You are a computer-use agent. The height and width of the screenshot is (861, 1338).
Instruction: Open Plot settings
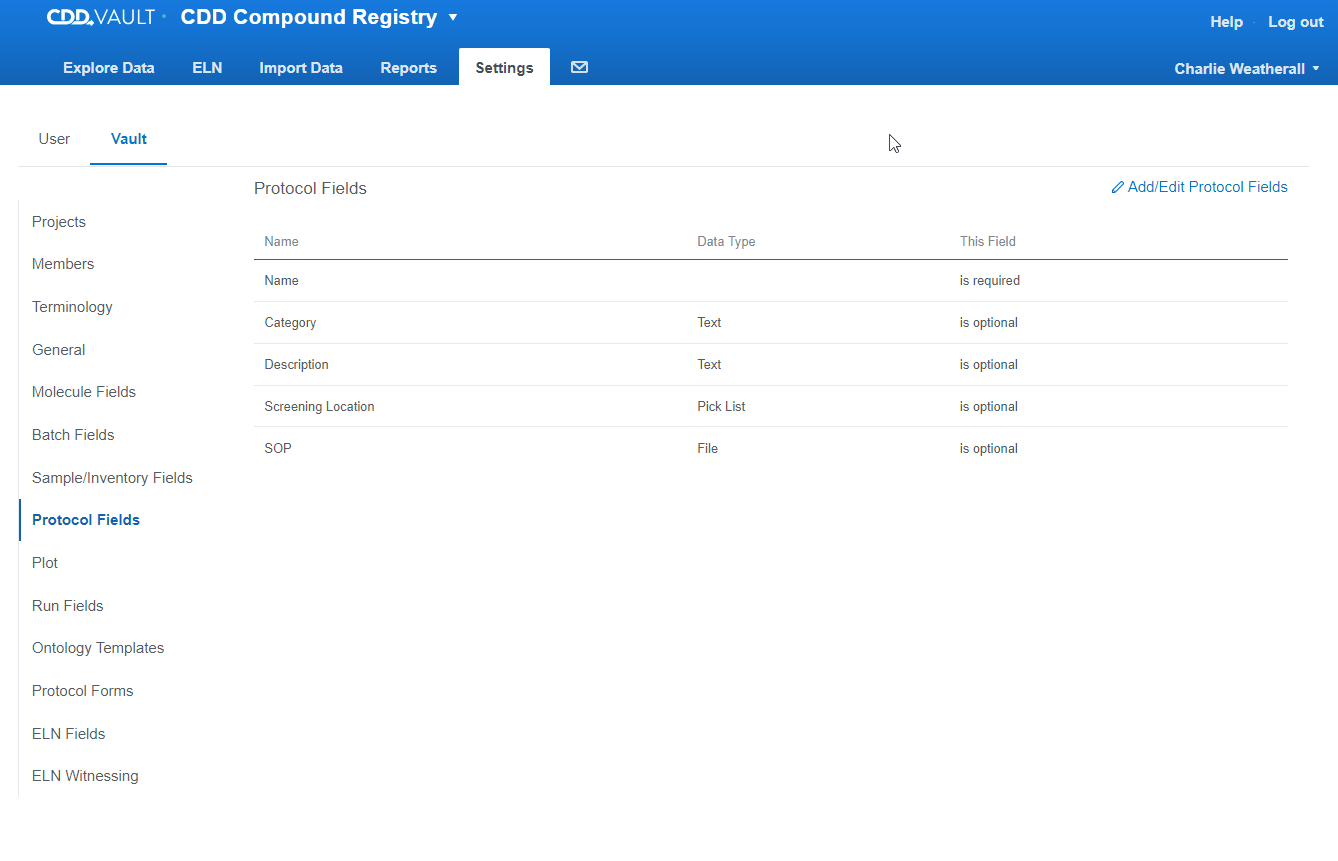pyautogui.click(x=45, y=563)
